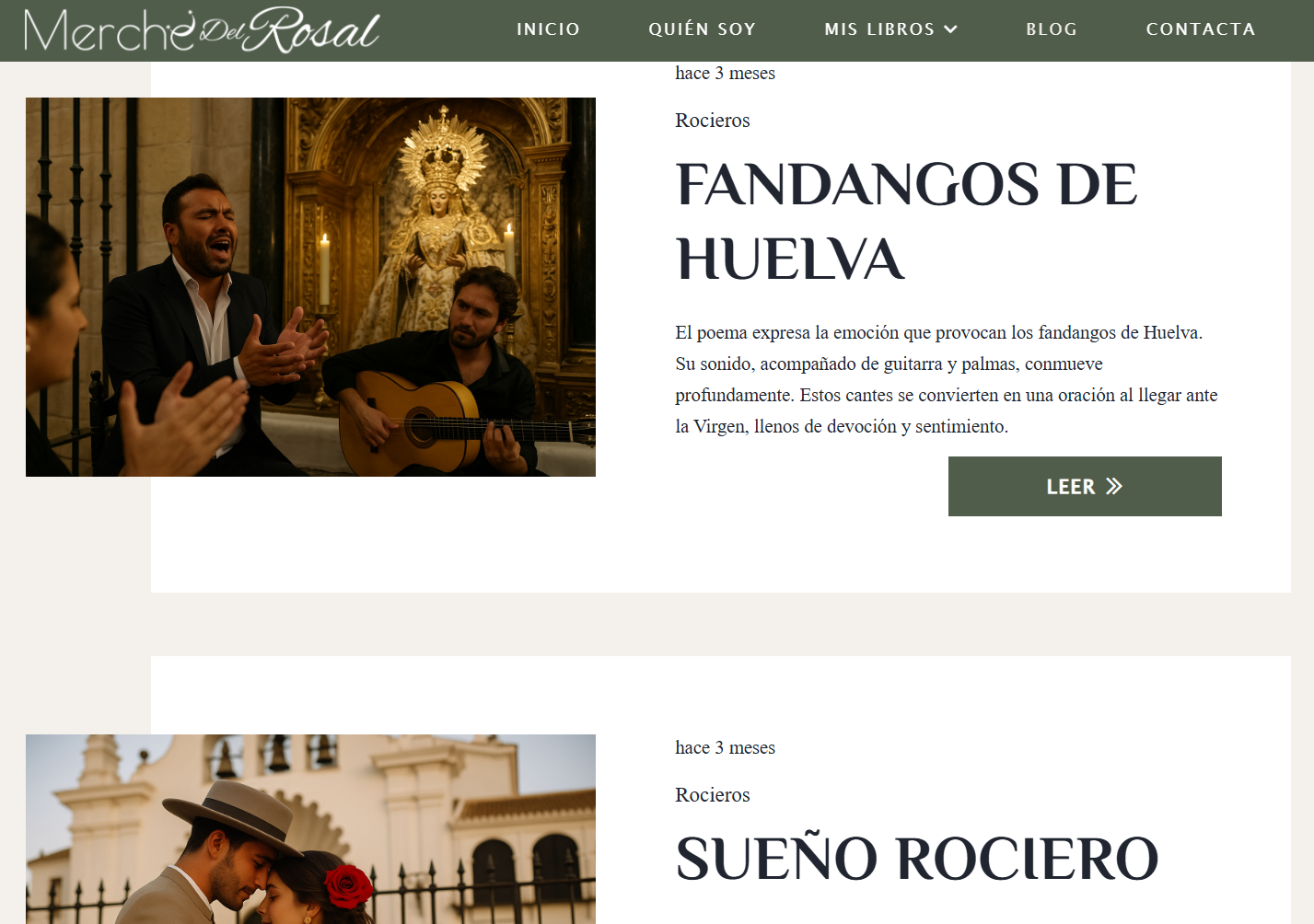The image size is (1314, 924).
Task: Select the Rocieros category above Fandangos
Action: click(x=713, y=121)
